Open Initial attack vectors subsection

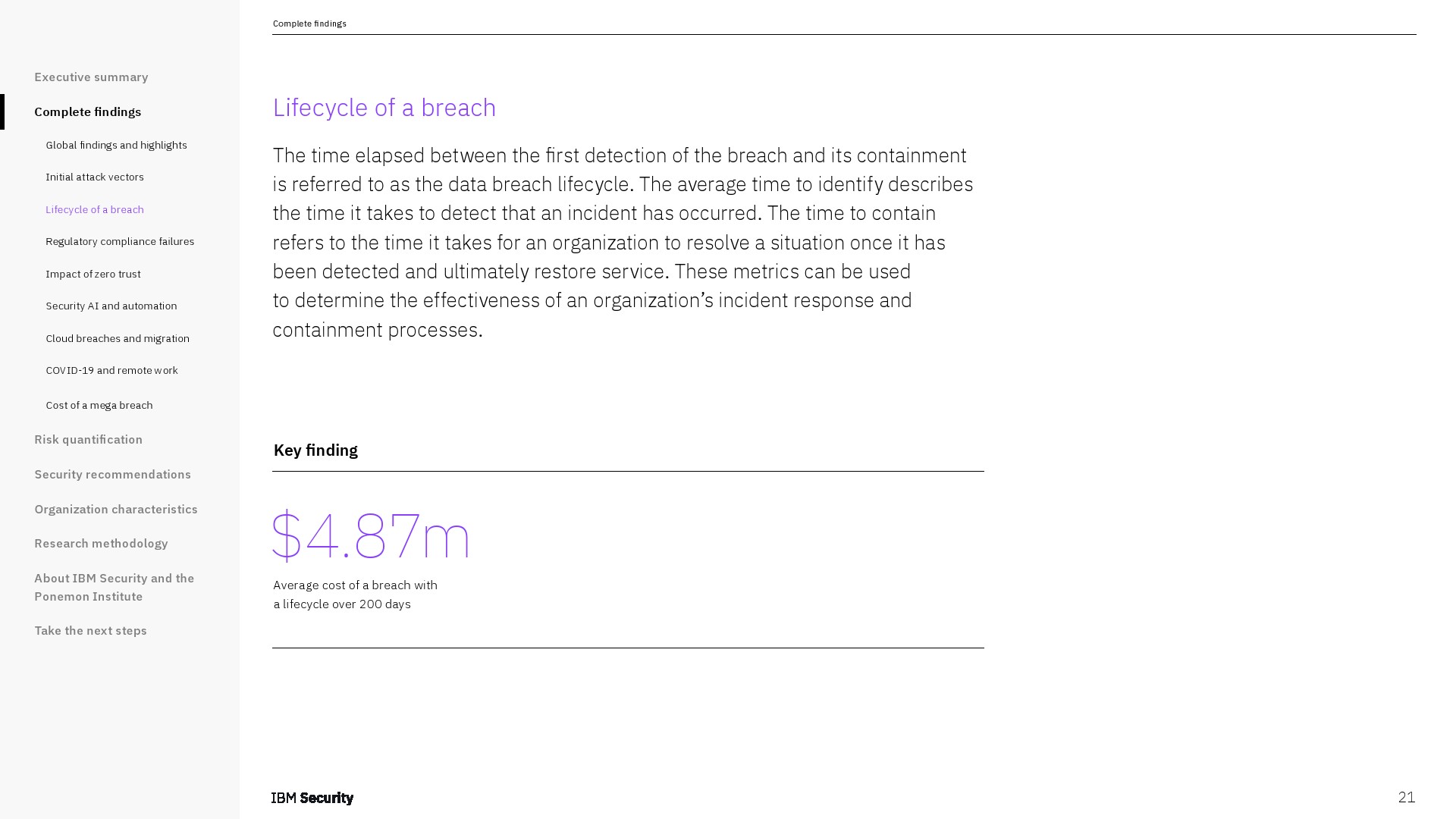95,177
